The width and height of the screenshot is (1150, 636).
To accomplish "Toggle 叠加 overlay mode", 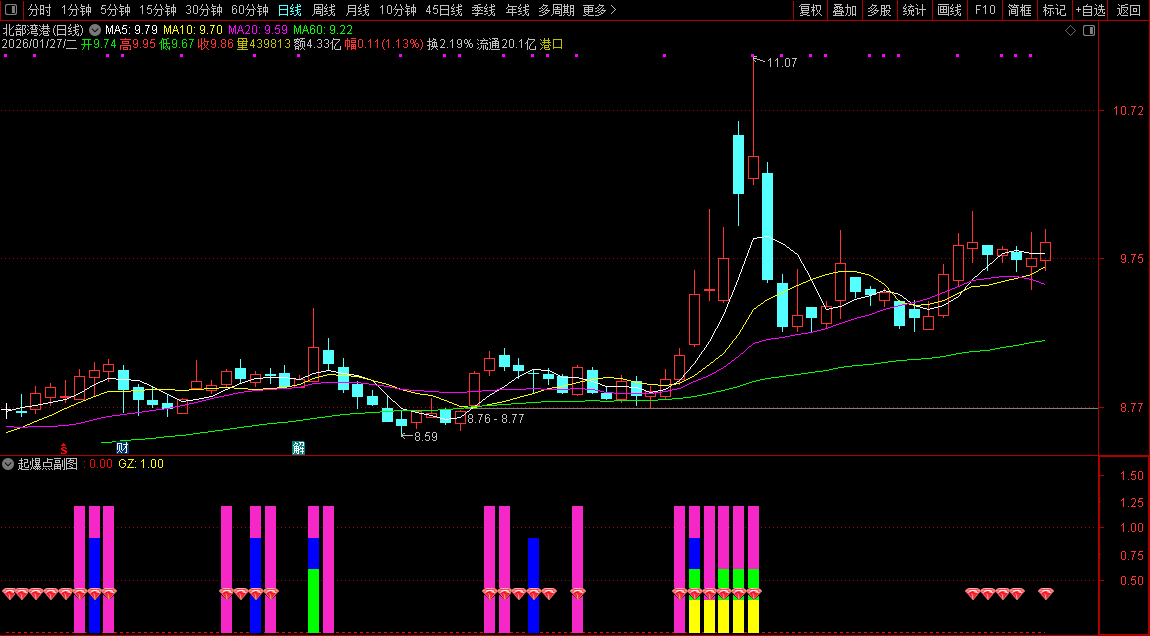I will pyautogui.click(x=844, y=10).
